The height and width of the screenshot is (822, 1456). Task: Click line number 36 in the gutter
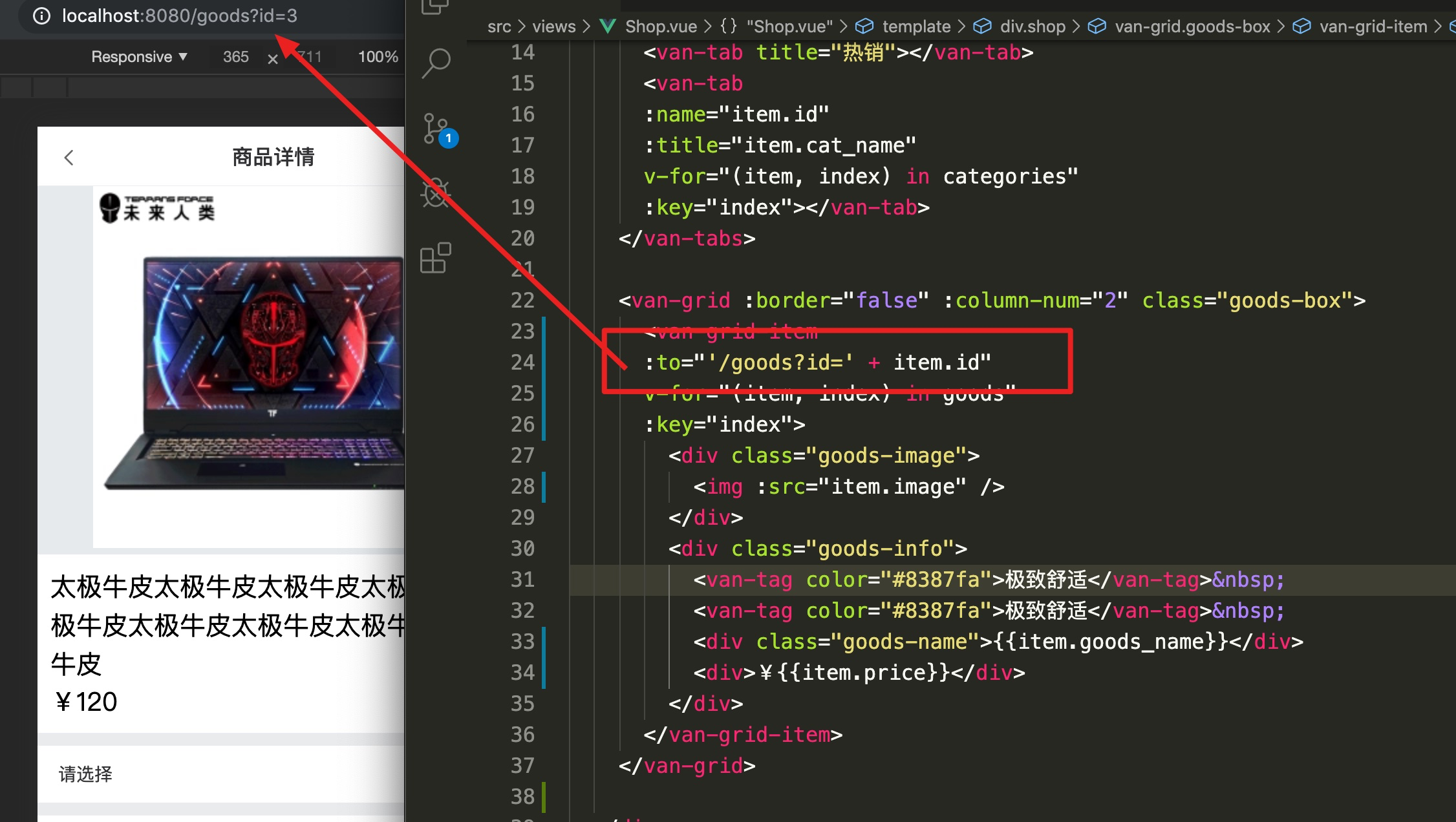pos(522,735)
